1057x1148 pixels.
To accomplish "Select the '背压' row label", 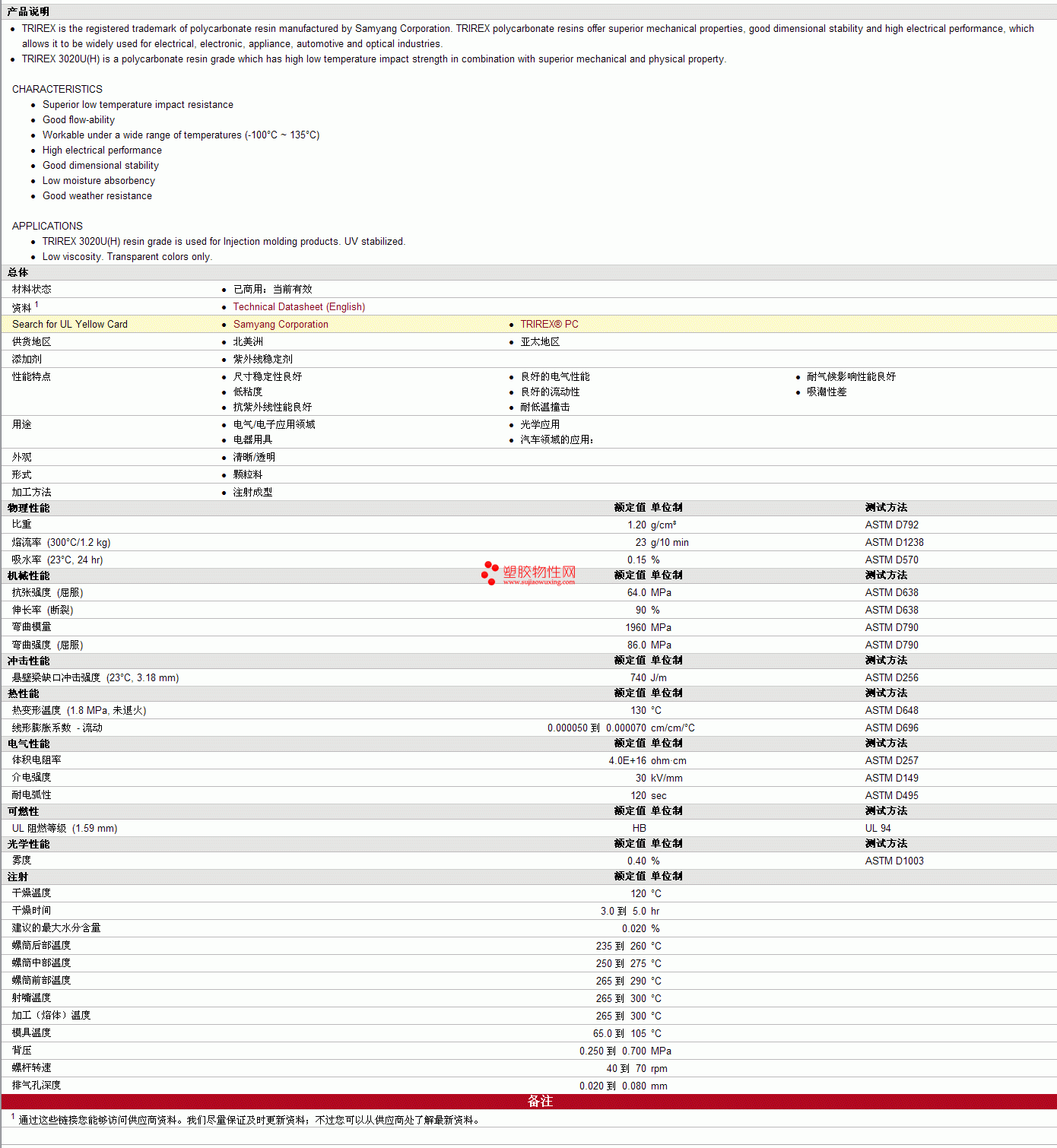I will (x=21, y=1051).
